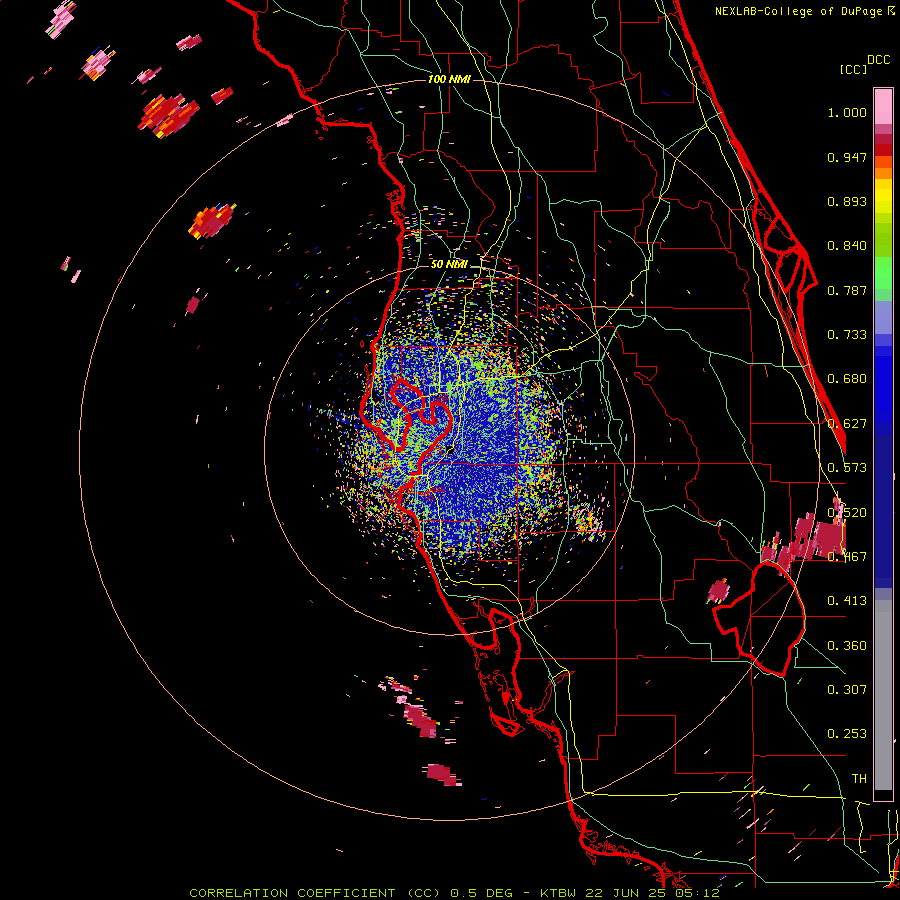Pick the pink swatch atop the color bar
This screenshot has height=900, width=900.
coord(883,106)
